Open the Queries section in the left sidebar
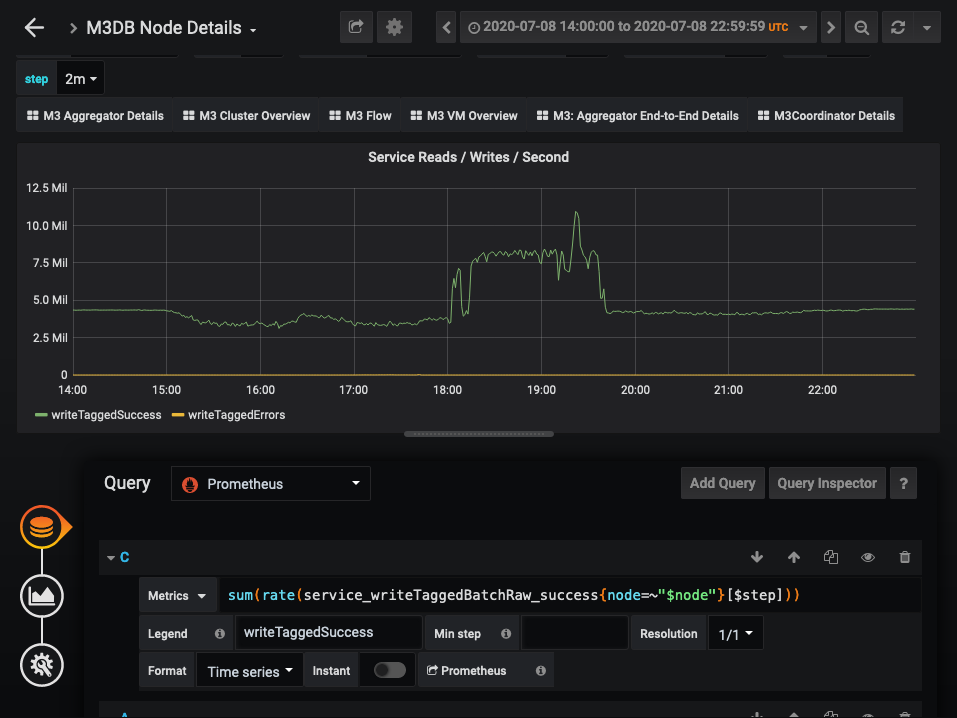Viewport: 957px width, 718px height. pos(41,527)
